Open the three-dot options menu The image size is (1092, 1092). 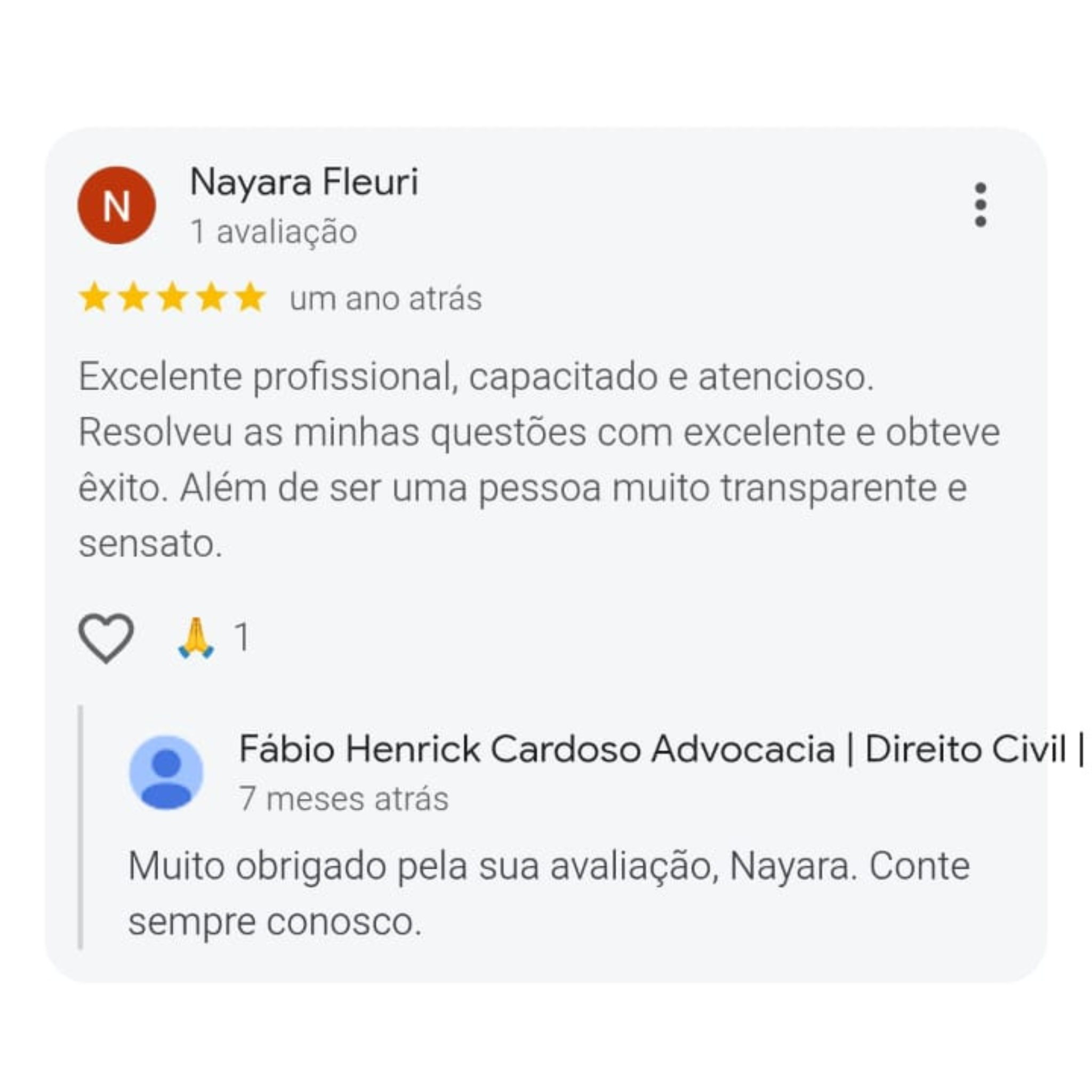point(981,205)
